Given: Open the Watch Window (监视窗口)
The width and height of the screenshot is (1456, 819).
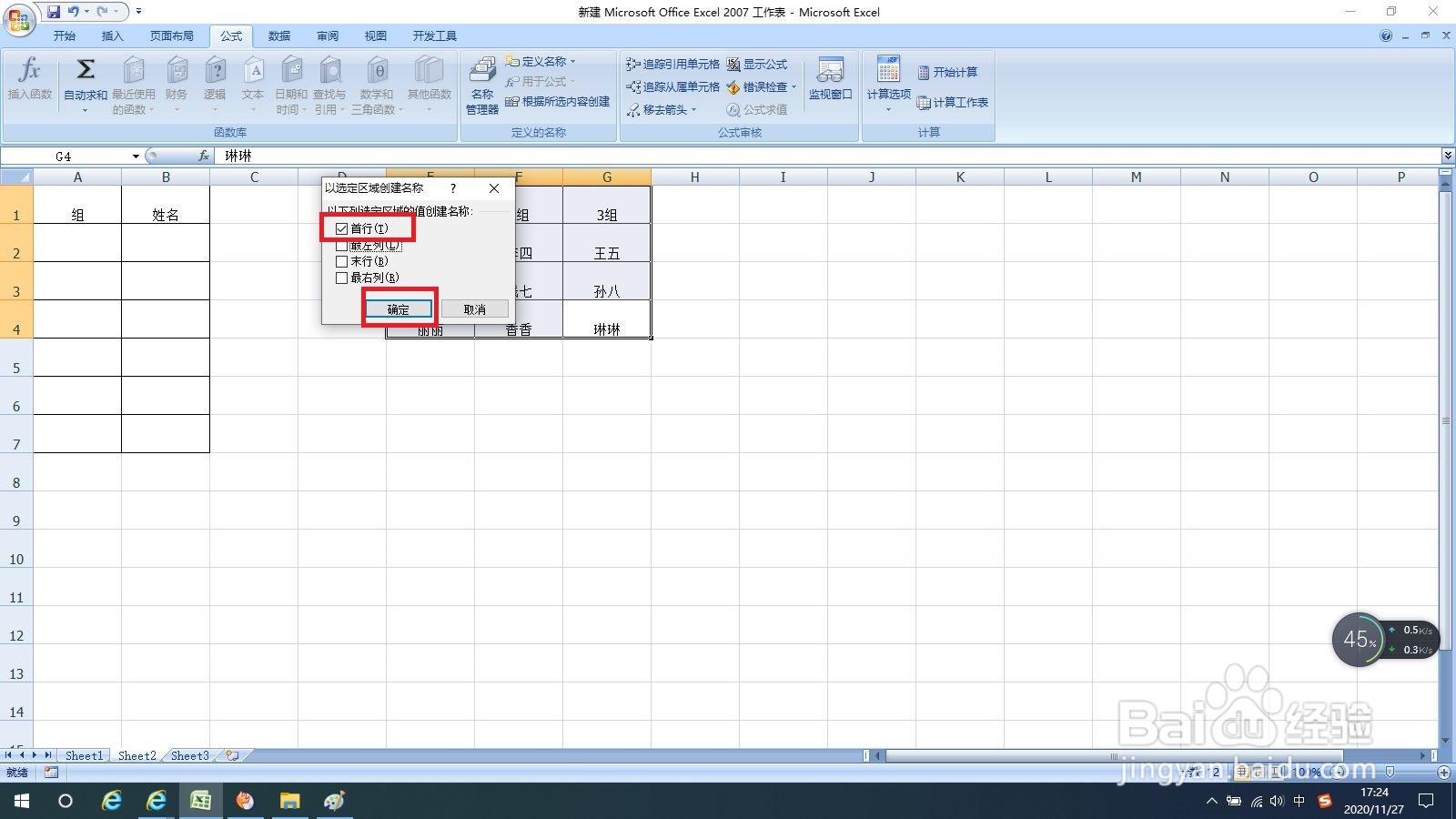Looking at the screenshot, I should click(x=830, y=78).
